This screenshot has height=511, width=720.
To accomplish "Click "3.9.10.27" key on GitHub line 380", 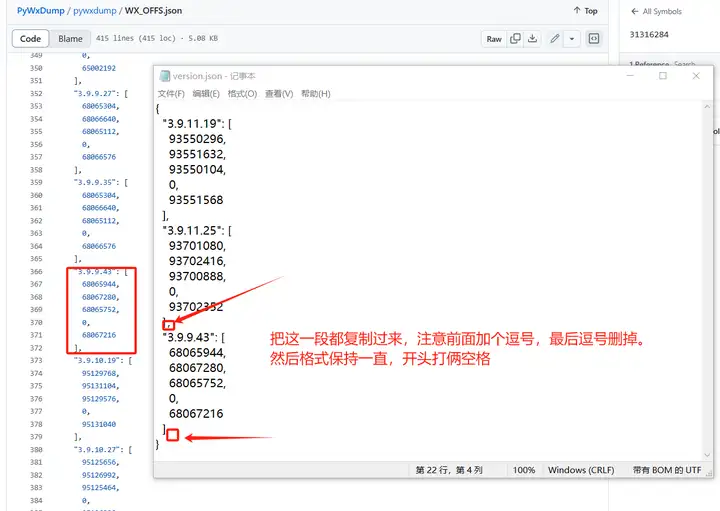I will tap(96, 449).
